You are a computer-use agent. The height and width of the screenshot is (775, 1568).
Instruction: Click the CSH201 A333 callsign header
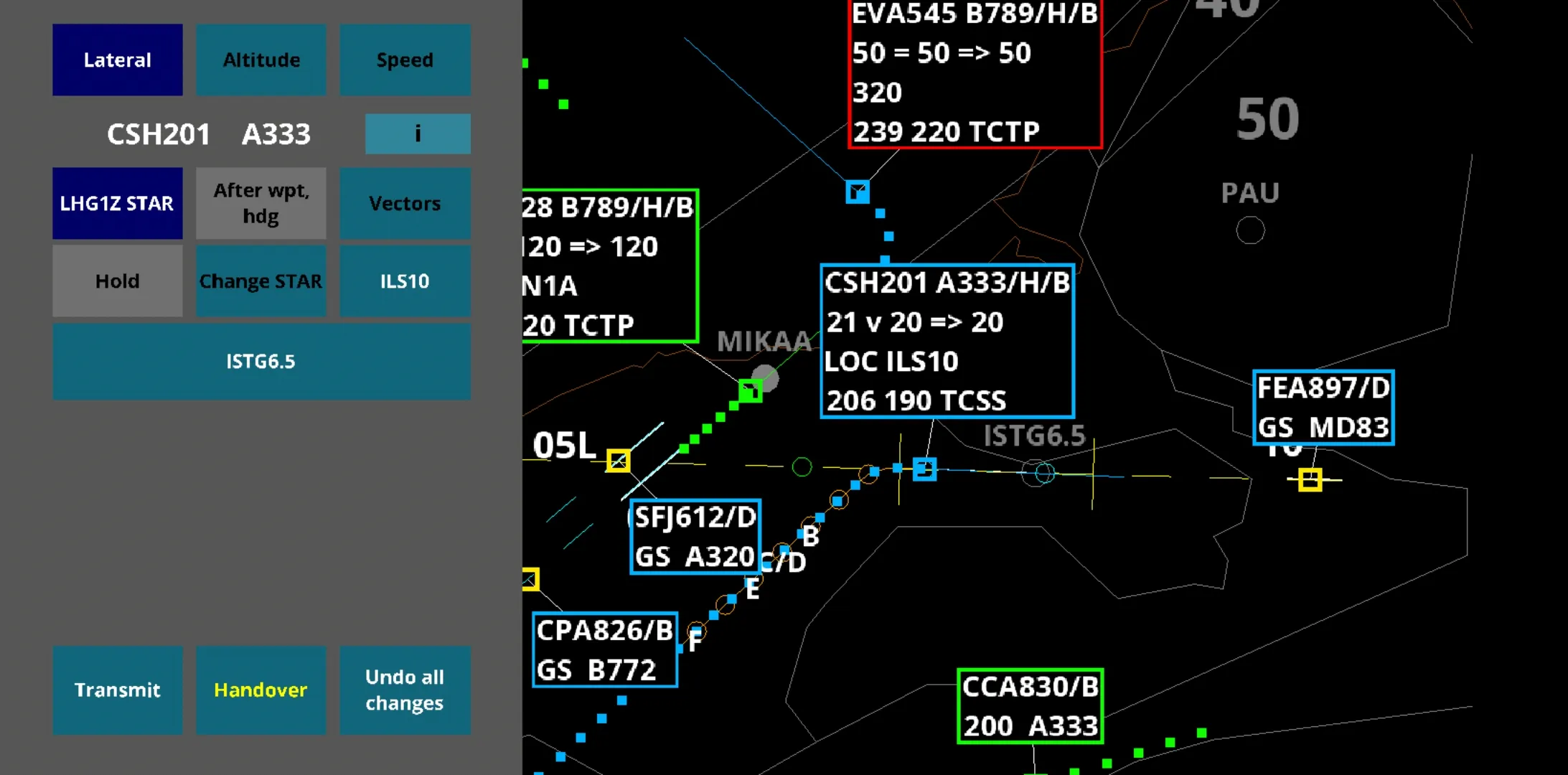(209, 133)
